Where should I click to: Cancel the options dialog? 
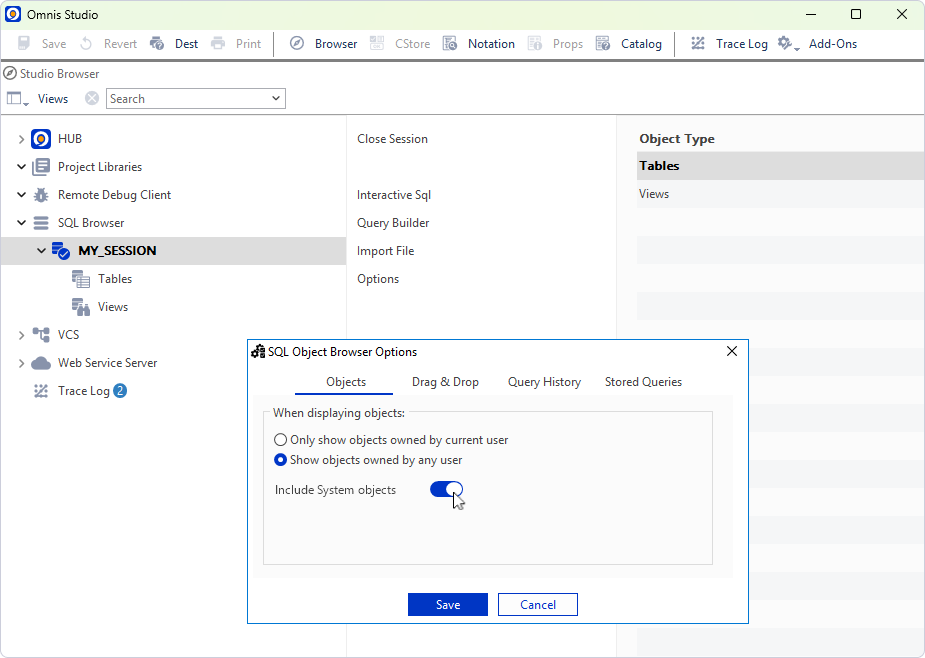(537, 604)
